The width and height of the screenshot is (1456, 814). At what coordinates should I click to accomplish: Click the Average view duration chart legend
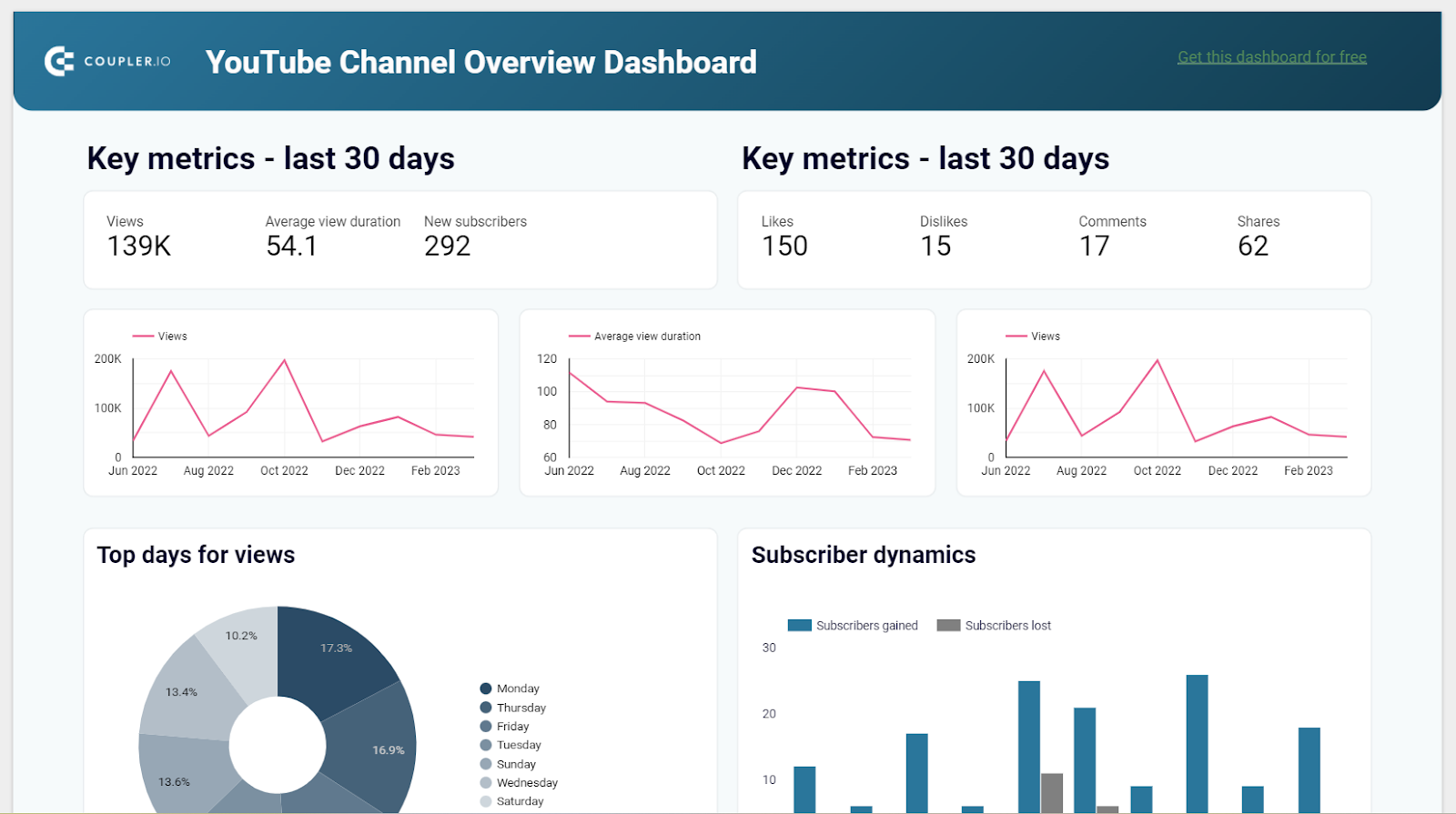tap(635, 337)
